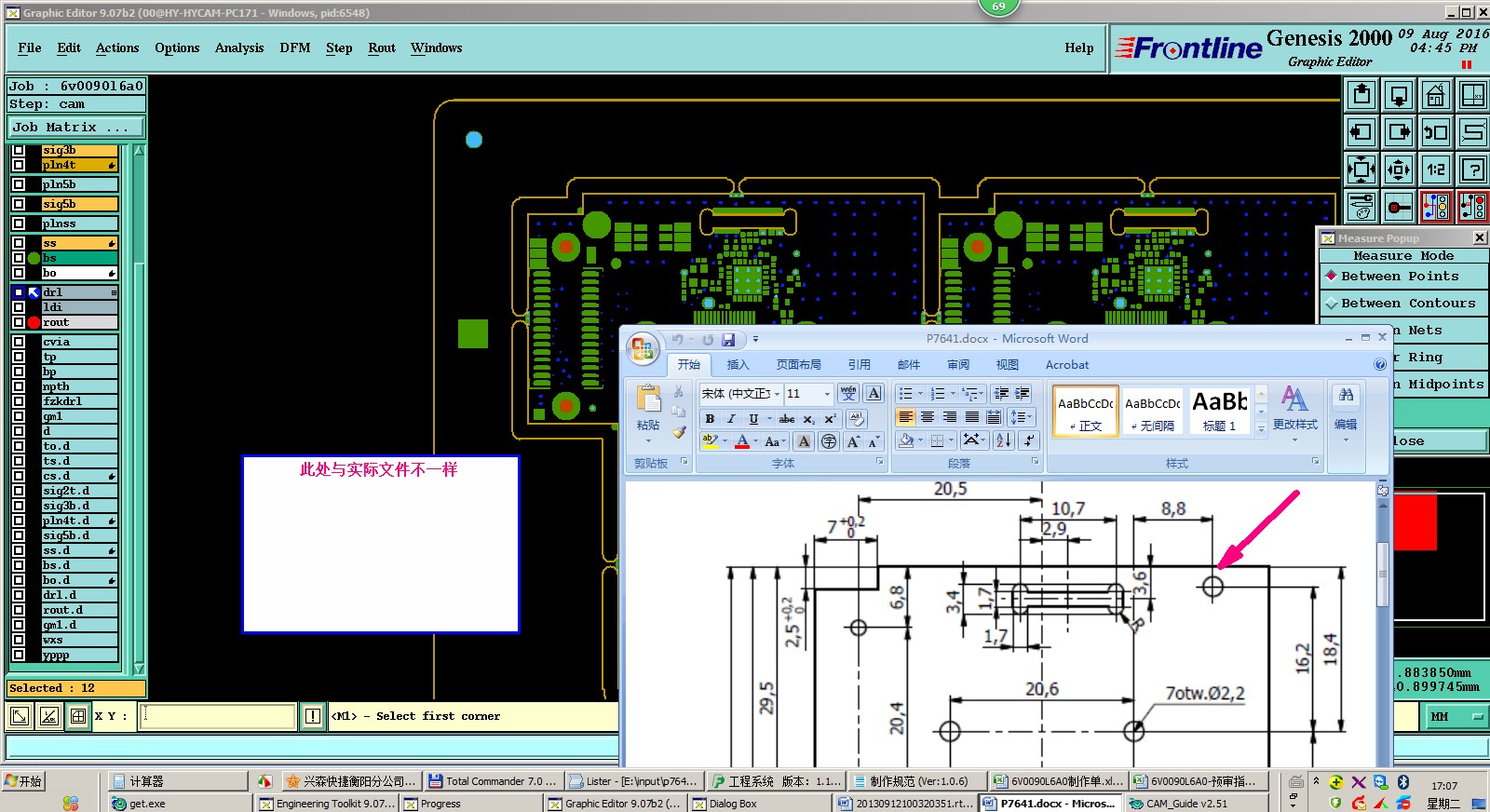Expand the highlight color dropdown arrow
1490x812 pixels.
pyautogui.click(x=725, y=441)
